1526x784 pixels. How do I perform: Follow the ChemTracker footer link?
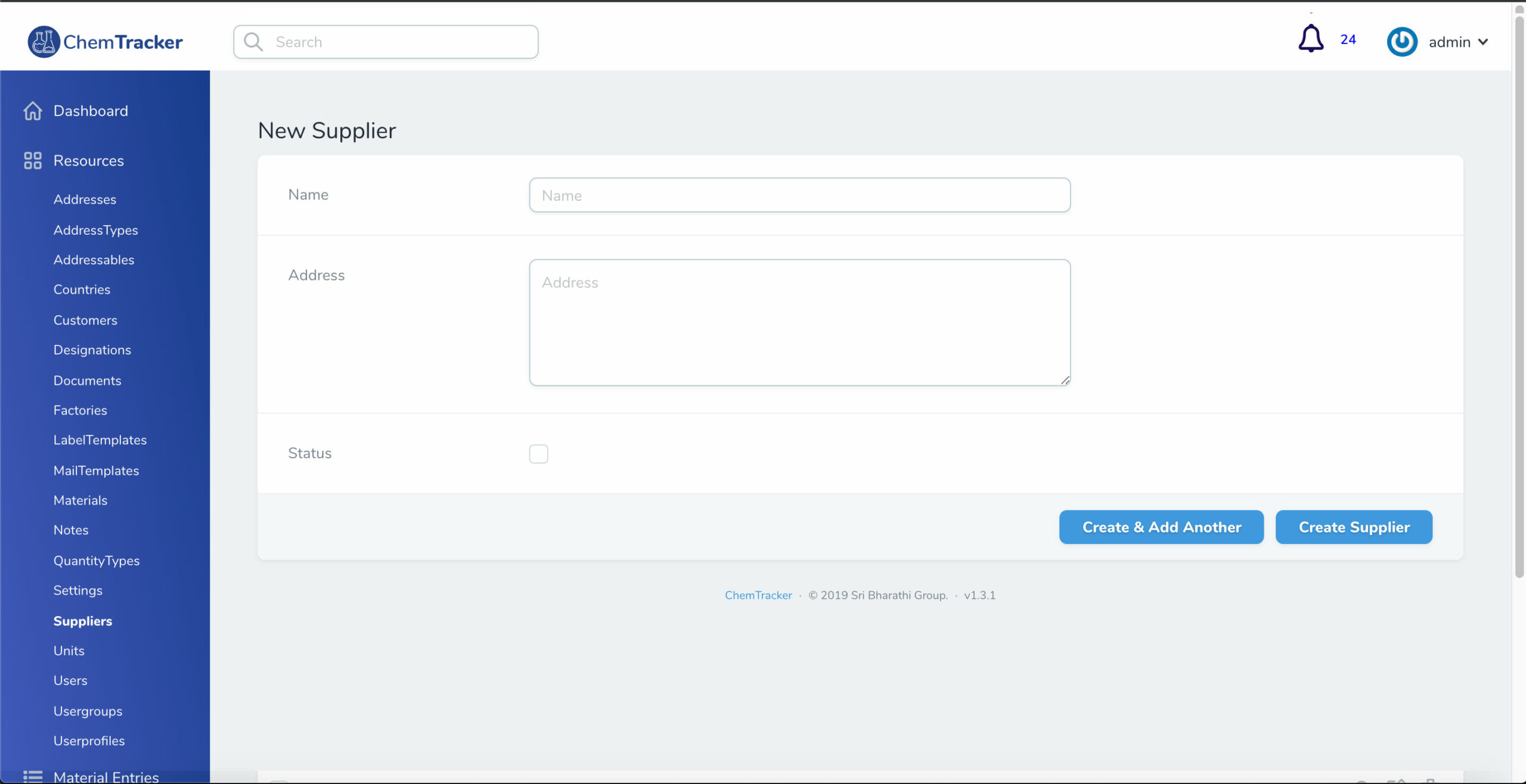point(758,595)
